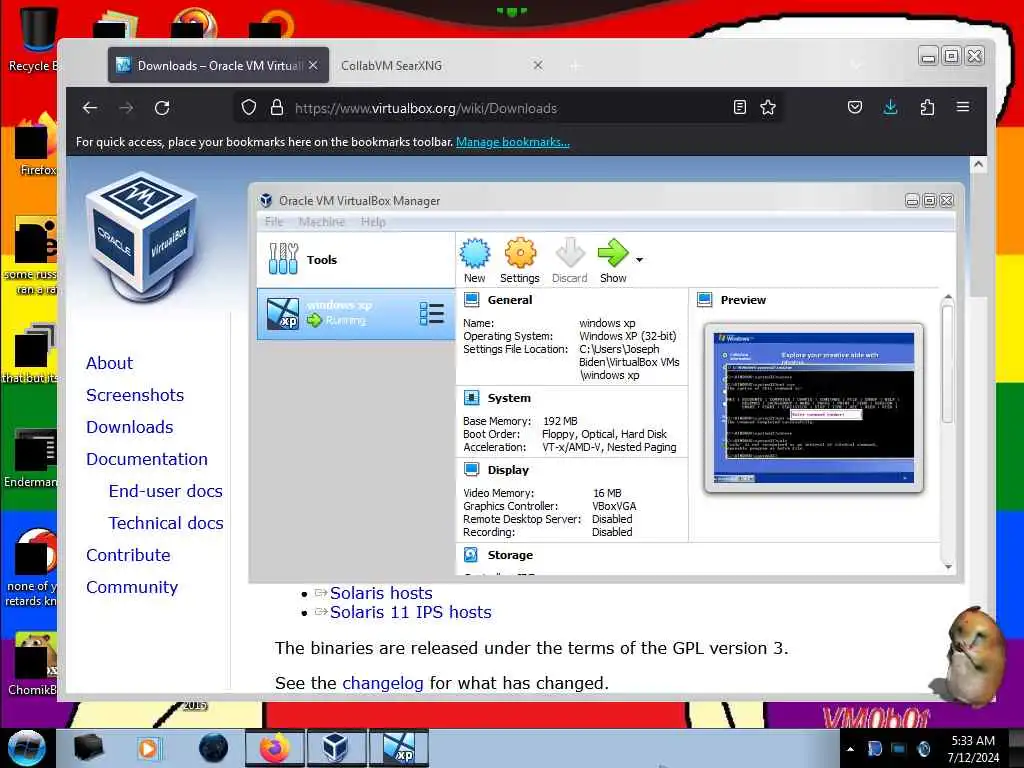Open the changelog link

tap(383, 683)
